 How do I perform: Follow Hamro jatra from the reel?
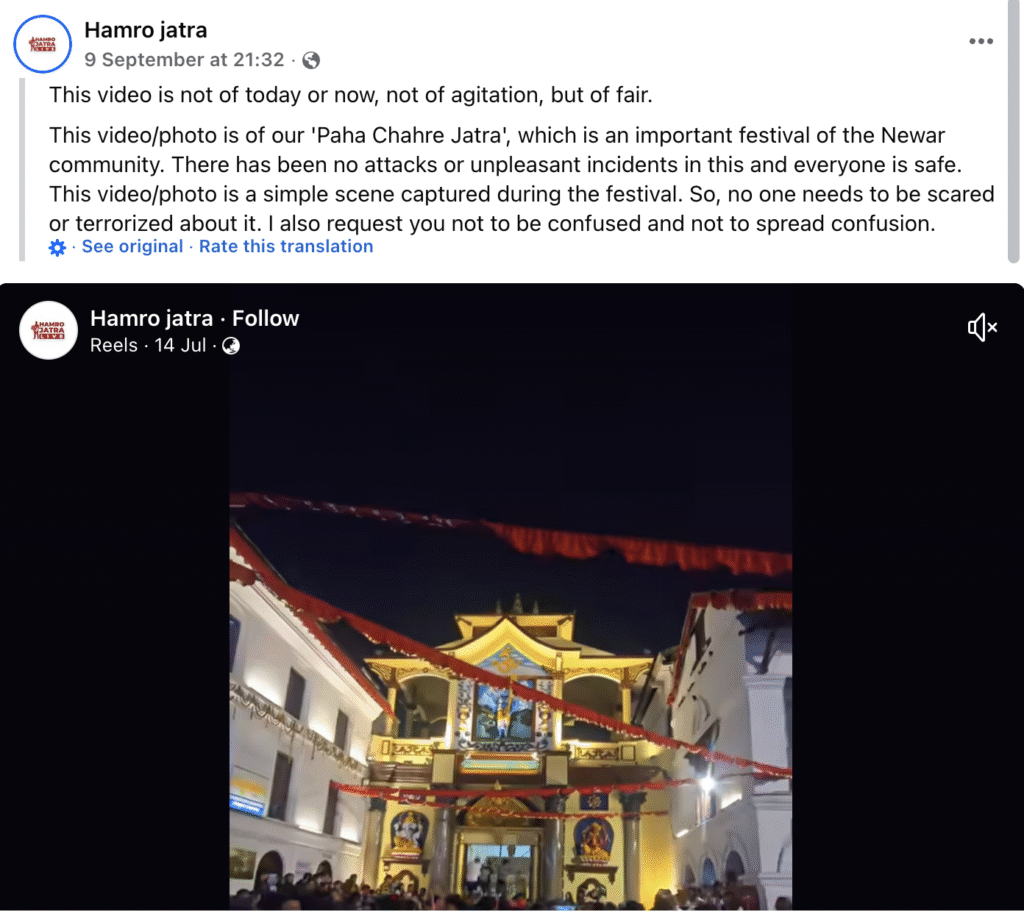266,318
